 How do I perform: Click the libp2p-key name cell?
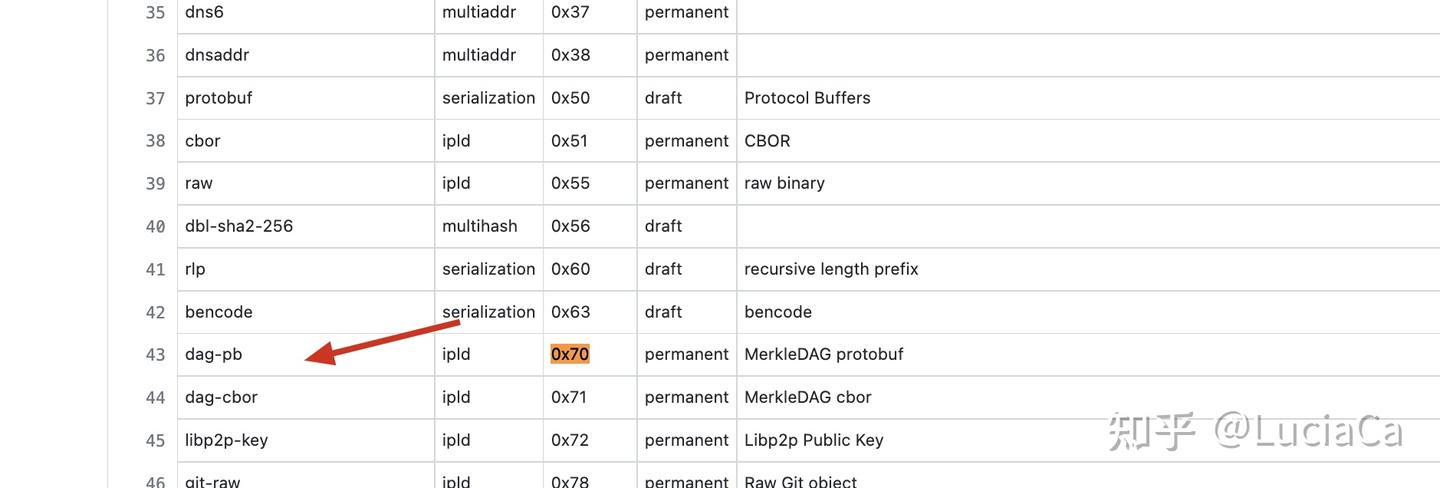tap(226, 440)
